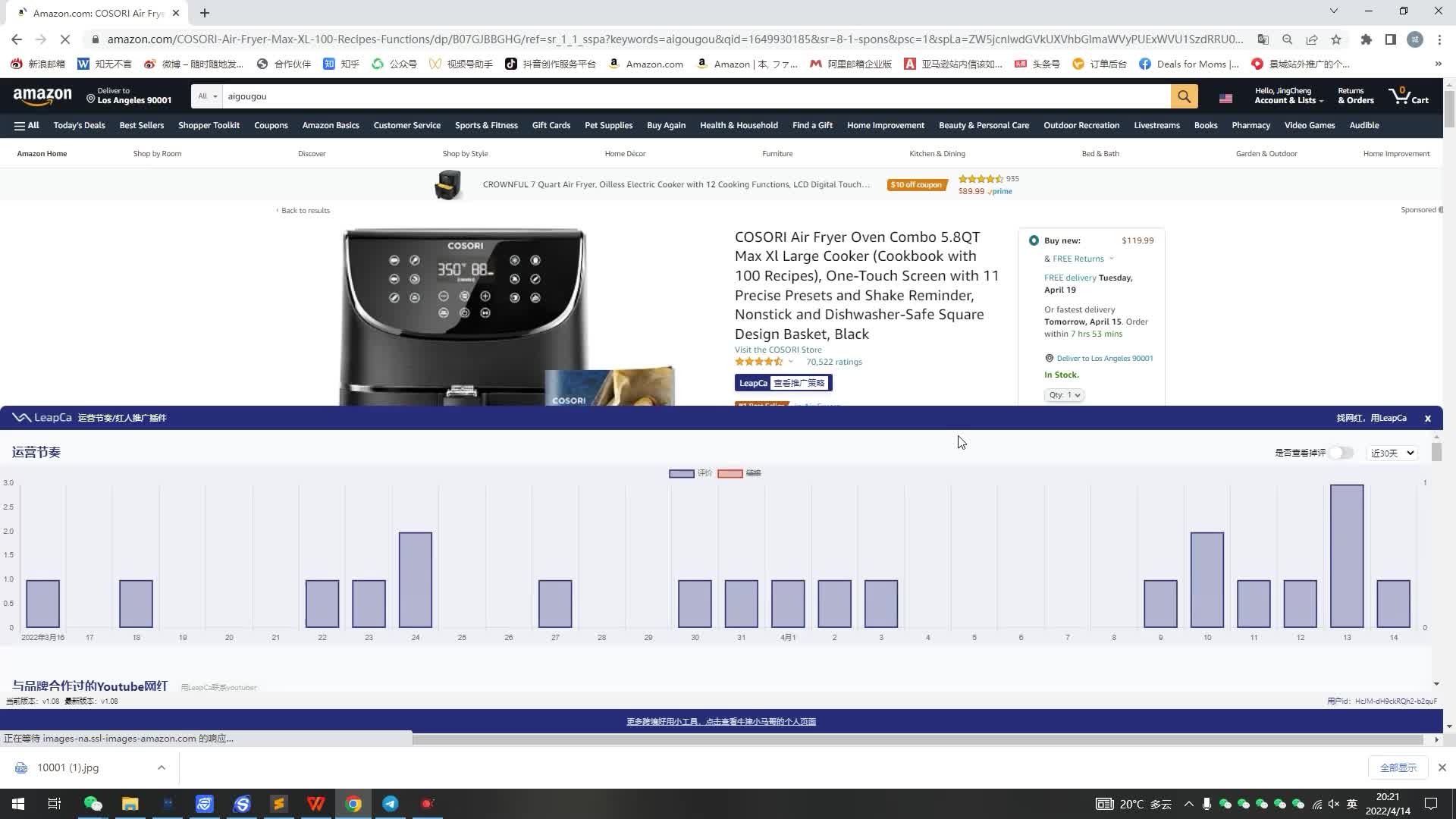This screenshot has width=1456, height=819.
Task: Click the share page icon
Action: coord(1312,39)
